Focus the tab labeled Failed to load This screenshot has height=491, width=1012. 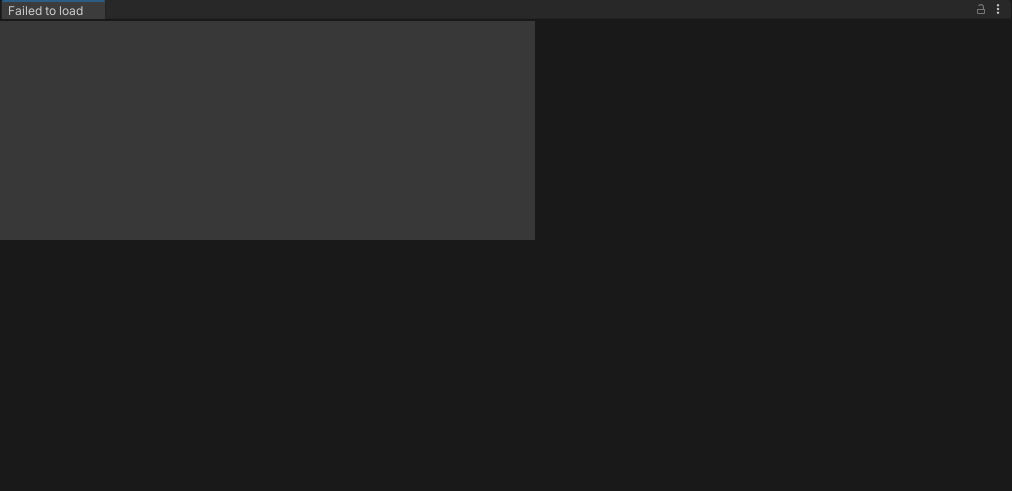53,10
